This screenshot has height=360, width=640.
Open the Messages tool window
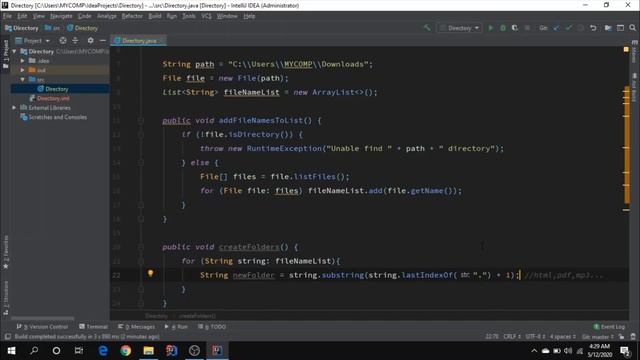[x=136, y=327]
